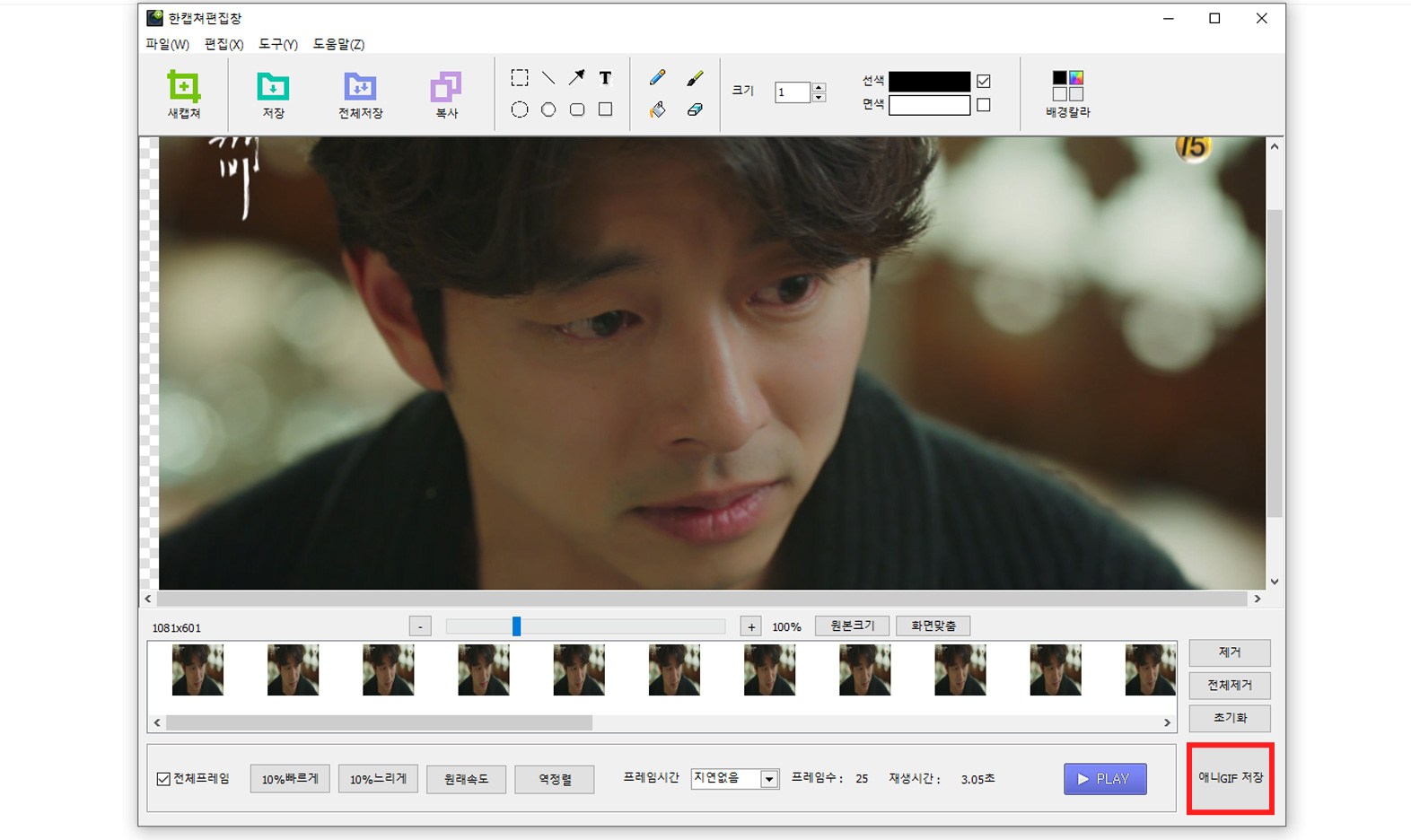Open the 도구(Y) menu

[x=277, y=44]
